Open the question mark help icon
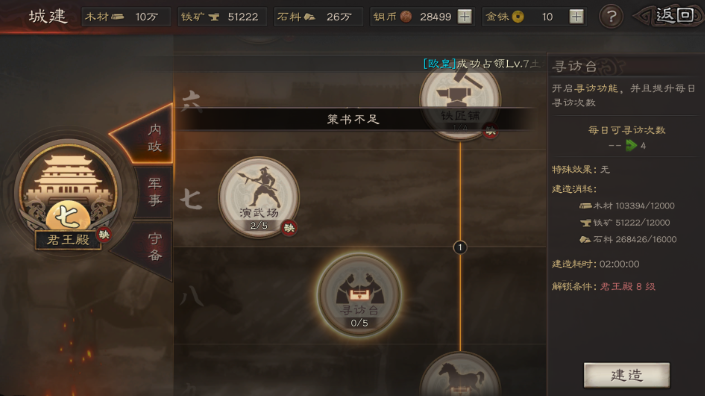Image resolution: width=705 pixels, height=396 pixels. [611, 17]
